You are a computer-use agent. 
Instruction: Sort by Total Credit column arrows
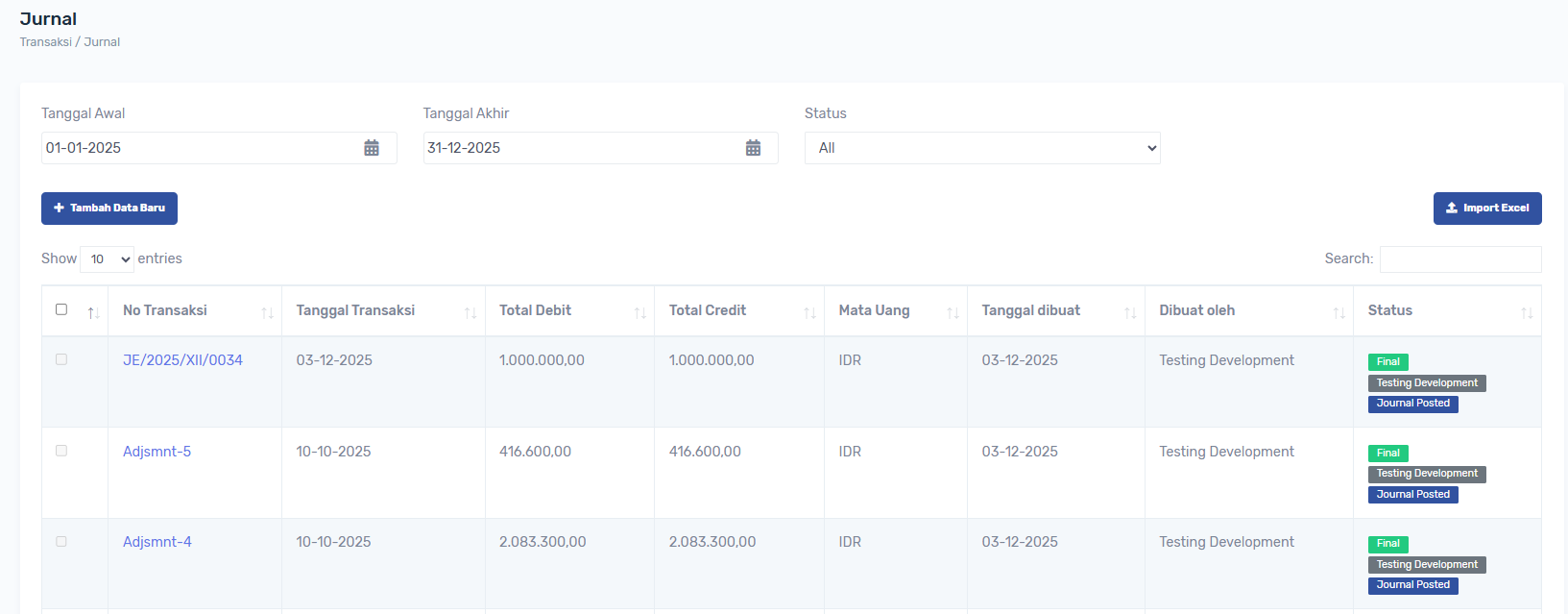(x=809, y=312)
